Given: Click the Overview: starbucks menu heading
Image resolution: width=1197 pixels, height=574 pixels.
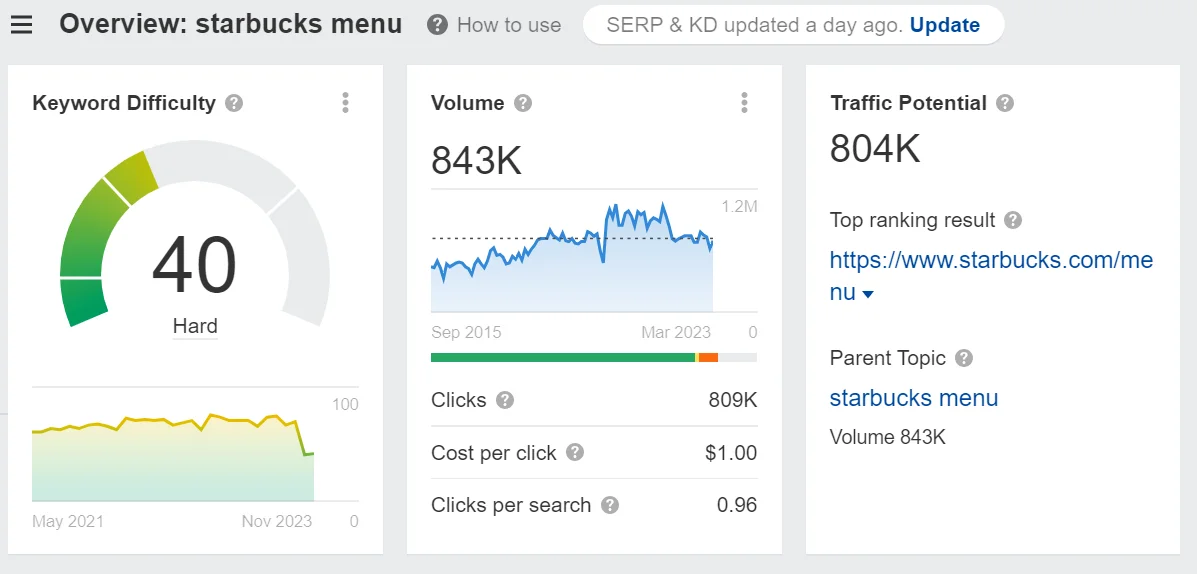Looking at the screenshot, I should [x=231, y=25].
